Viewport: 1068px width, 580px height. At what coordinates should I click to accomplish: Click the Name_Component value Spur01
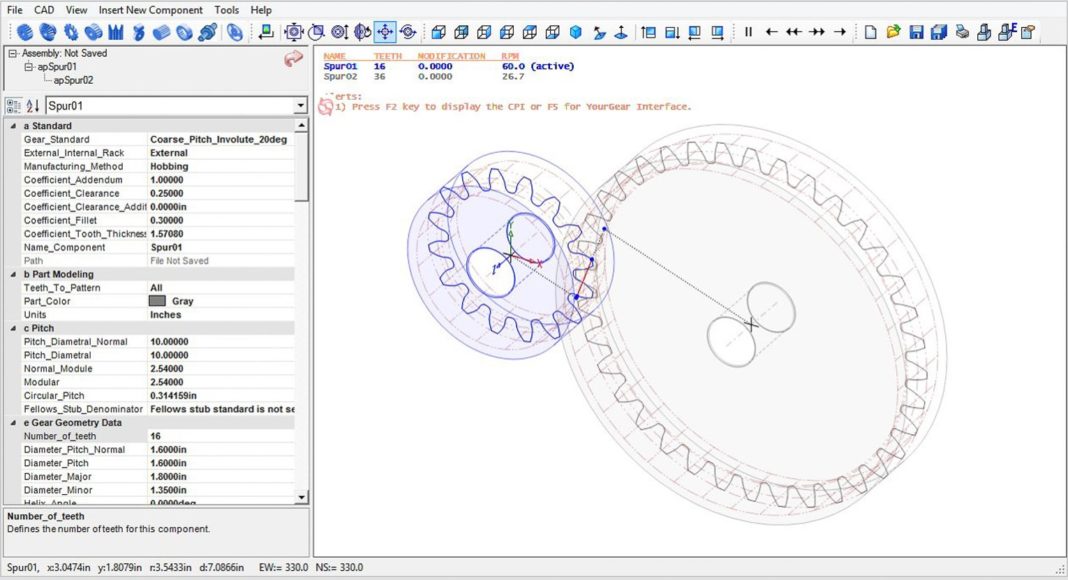221,248
